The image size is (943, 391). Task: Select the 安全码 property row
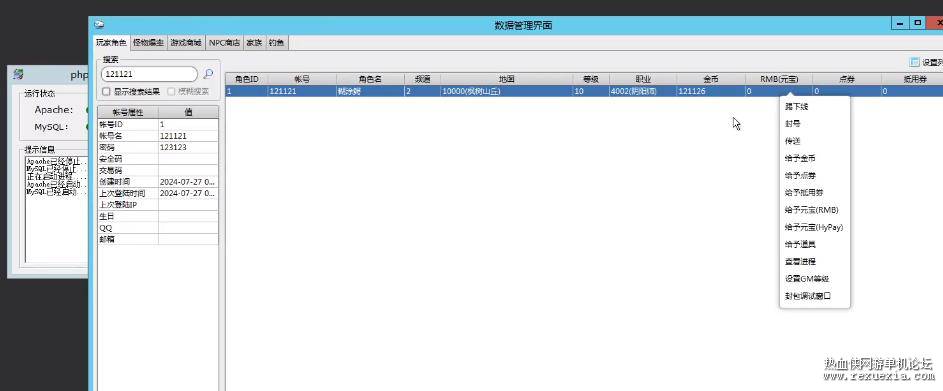(158, 159)
